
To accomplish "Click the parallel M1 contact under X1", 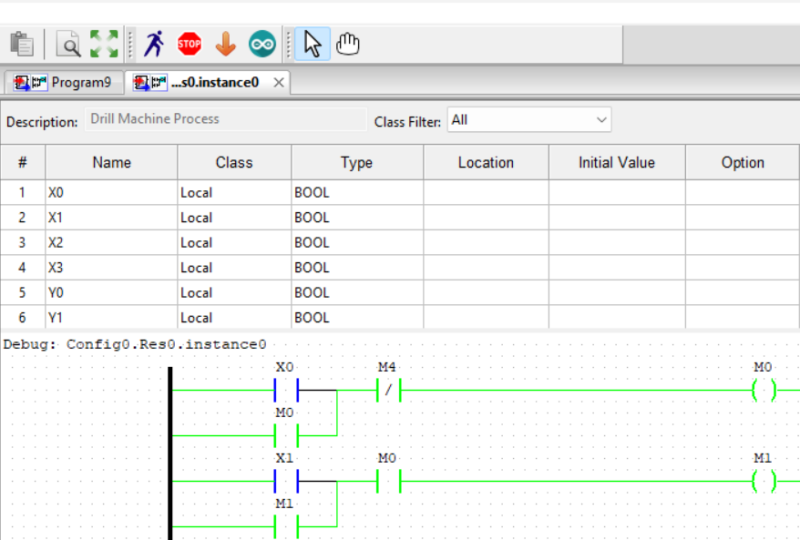I will 286,526.
